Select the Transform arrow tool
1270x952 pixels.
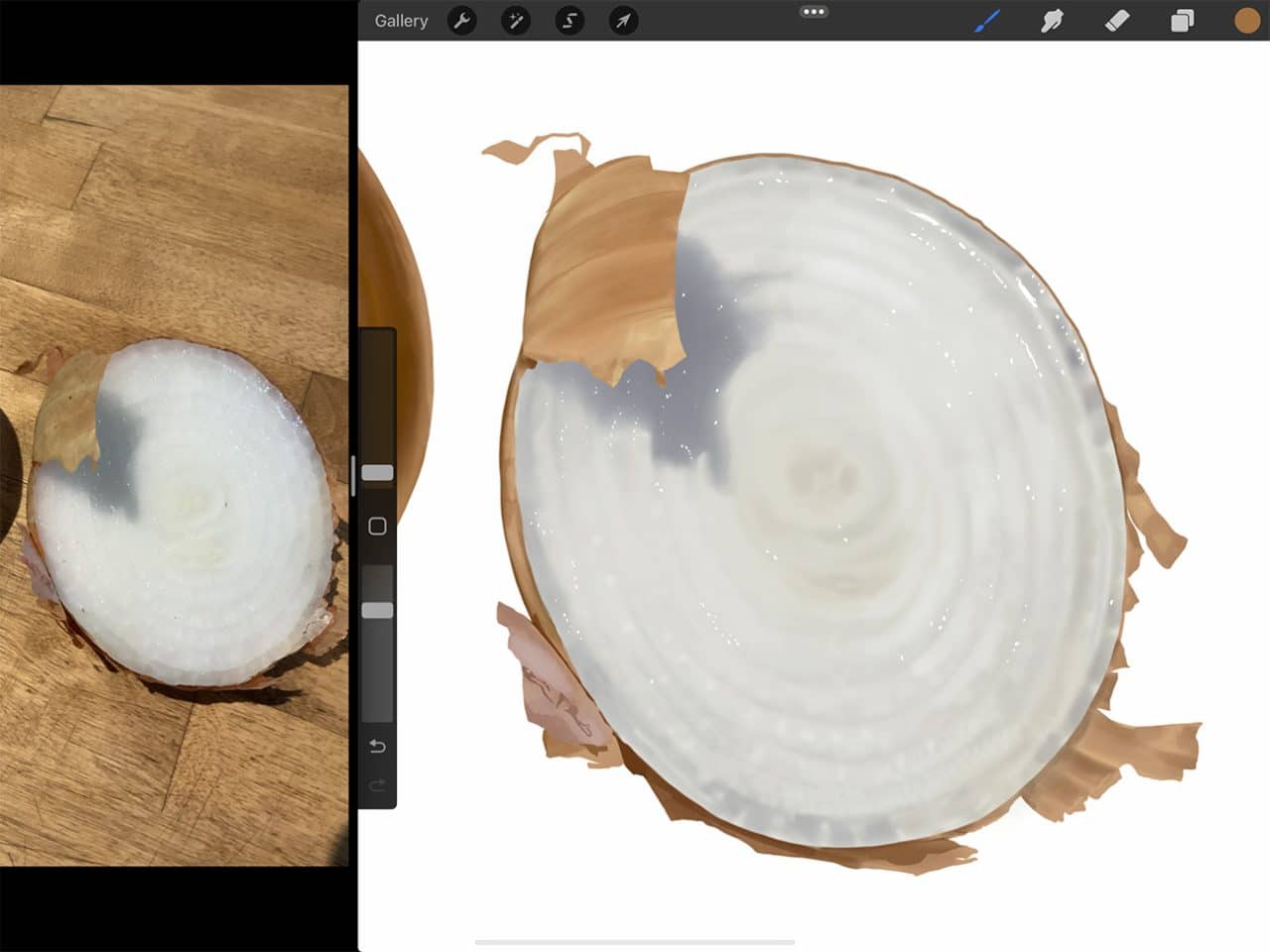(x=623, y=21)
